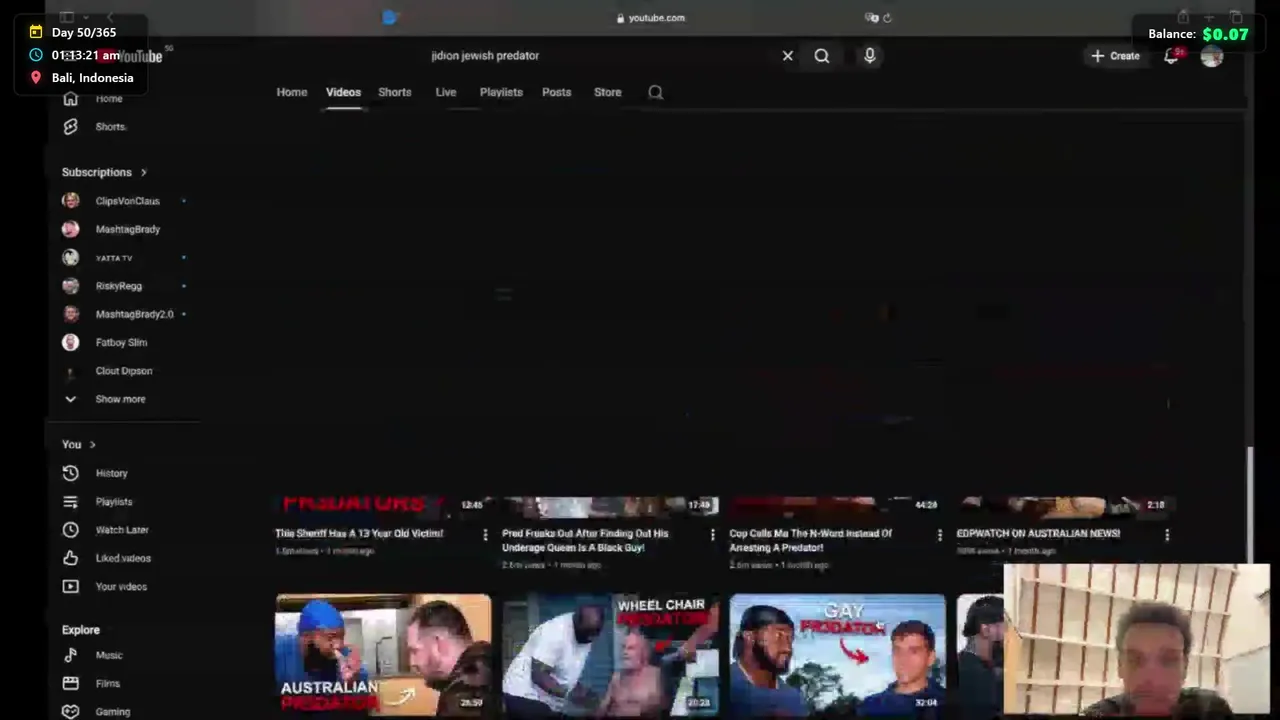Screen dimensions: 1280x720
Task: Expand the You section arrow
Action: pos(92,444)
